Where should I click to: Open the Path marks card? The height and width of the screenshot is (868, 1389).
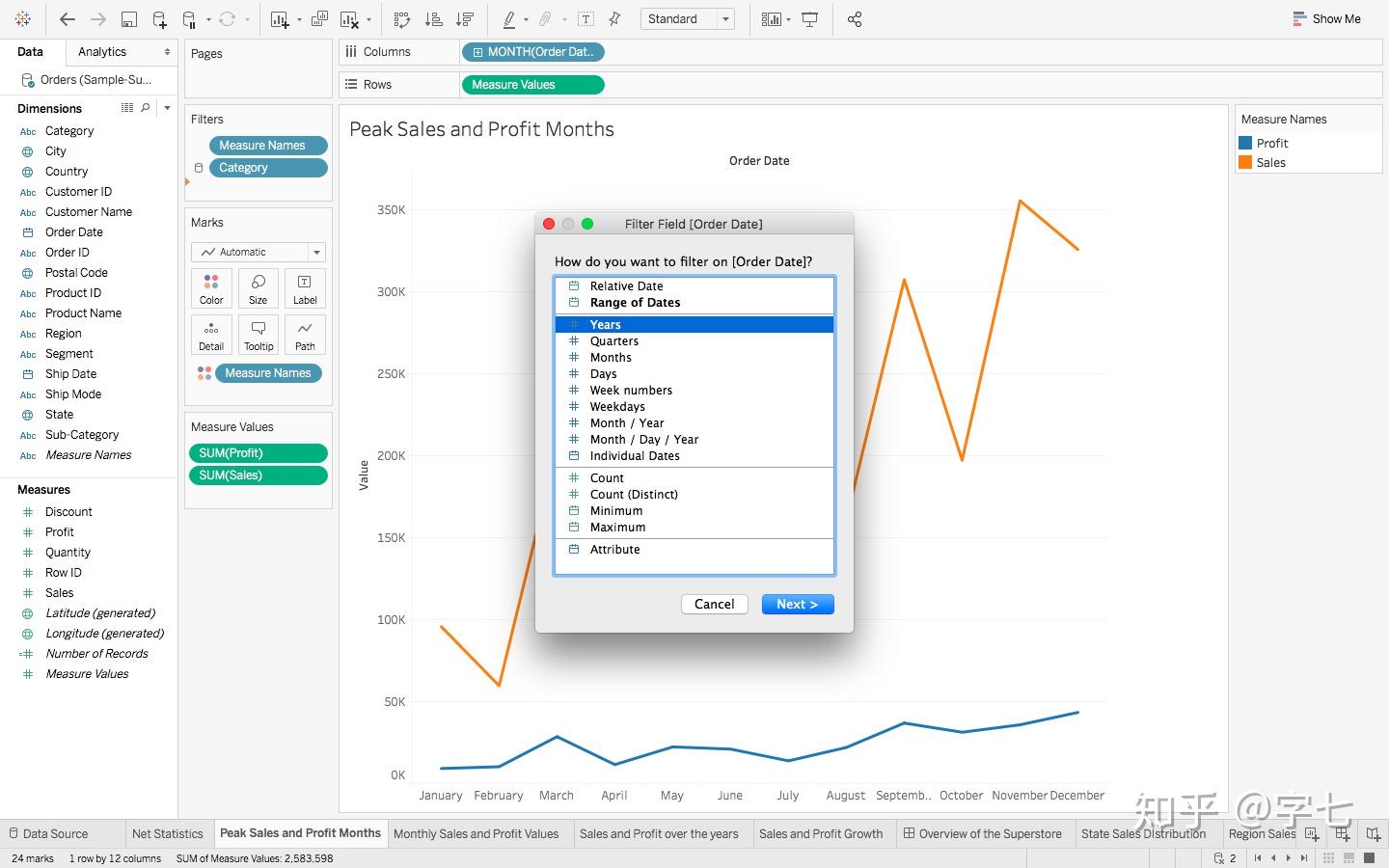click(305, 335)
